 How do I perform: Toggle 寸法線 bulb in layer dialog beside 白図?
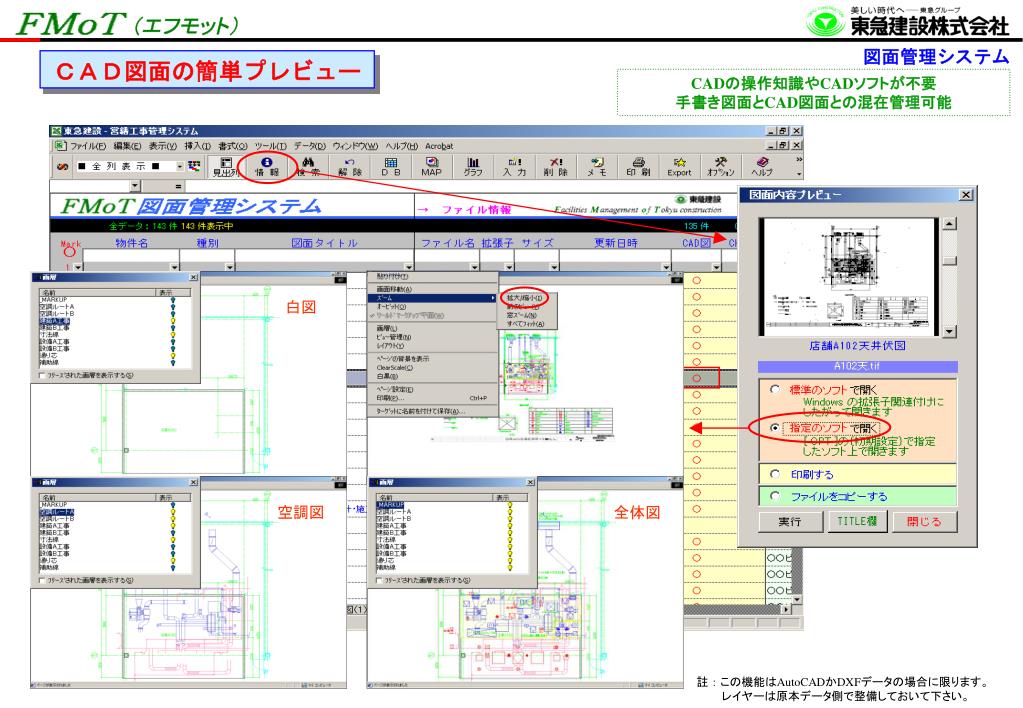pos(173,335)
